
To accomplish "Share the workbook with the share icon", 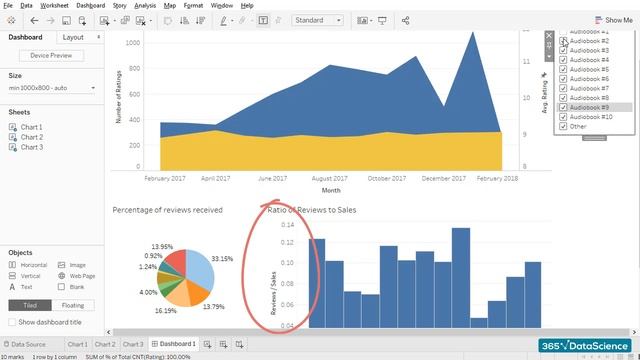I will pos(405,20).
